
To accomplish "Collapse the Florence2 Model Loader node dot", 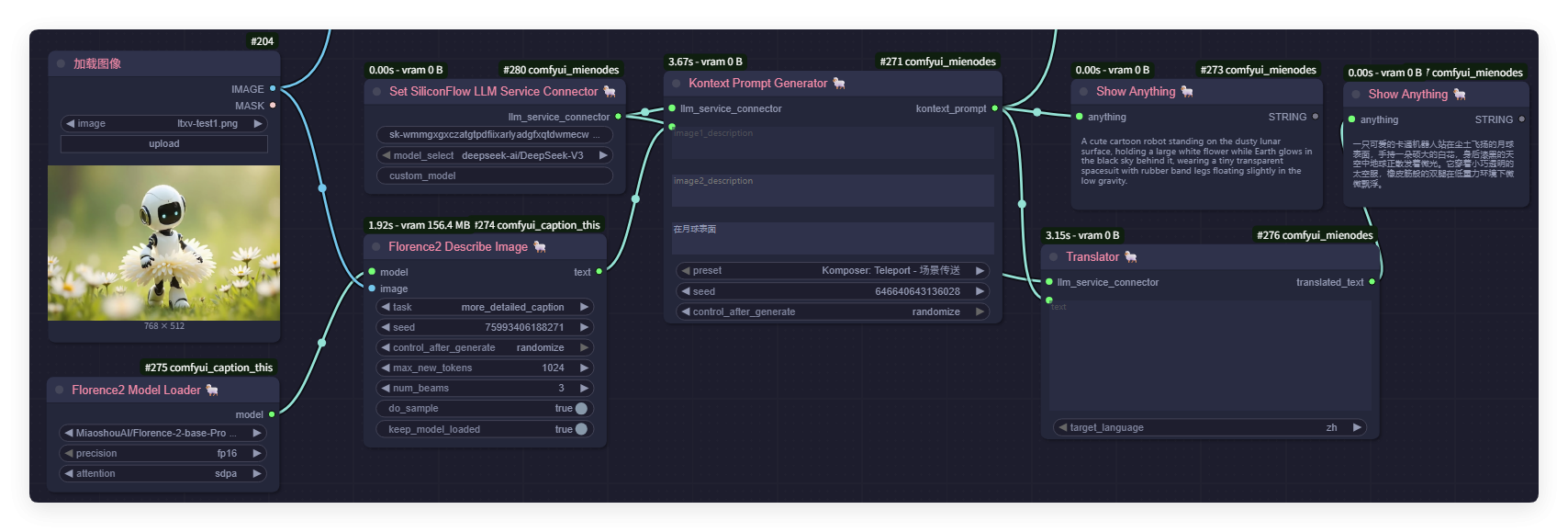I will tap(60, 391).
